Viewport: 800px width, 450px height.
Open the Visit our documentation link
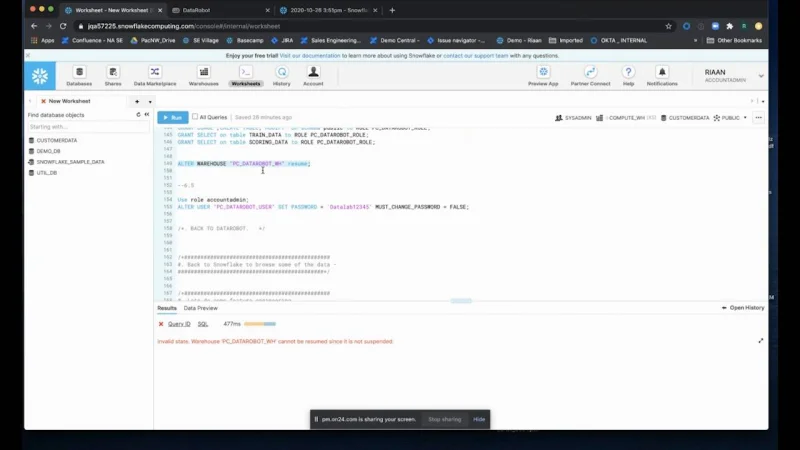310,56
